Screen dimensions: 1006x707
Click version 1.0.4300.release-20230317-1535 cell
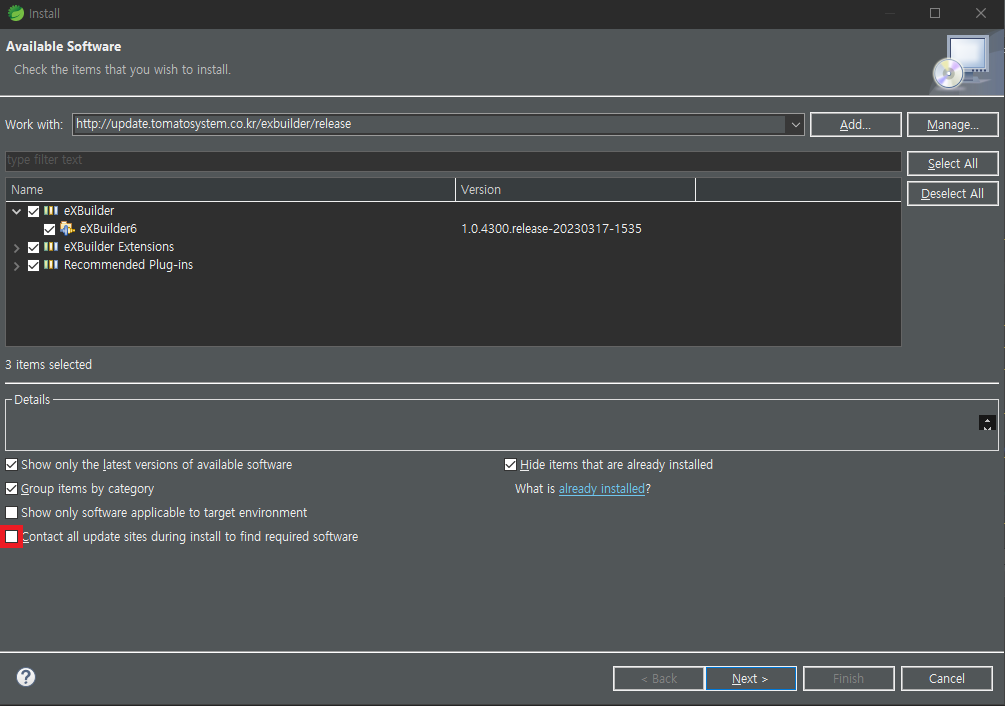click(551, 228)
